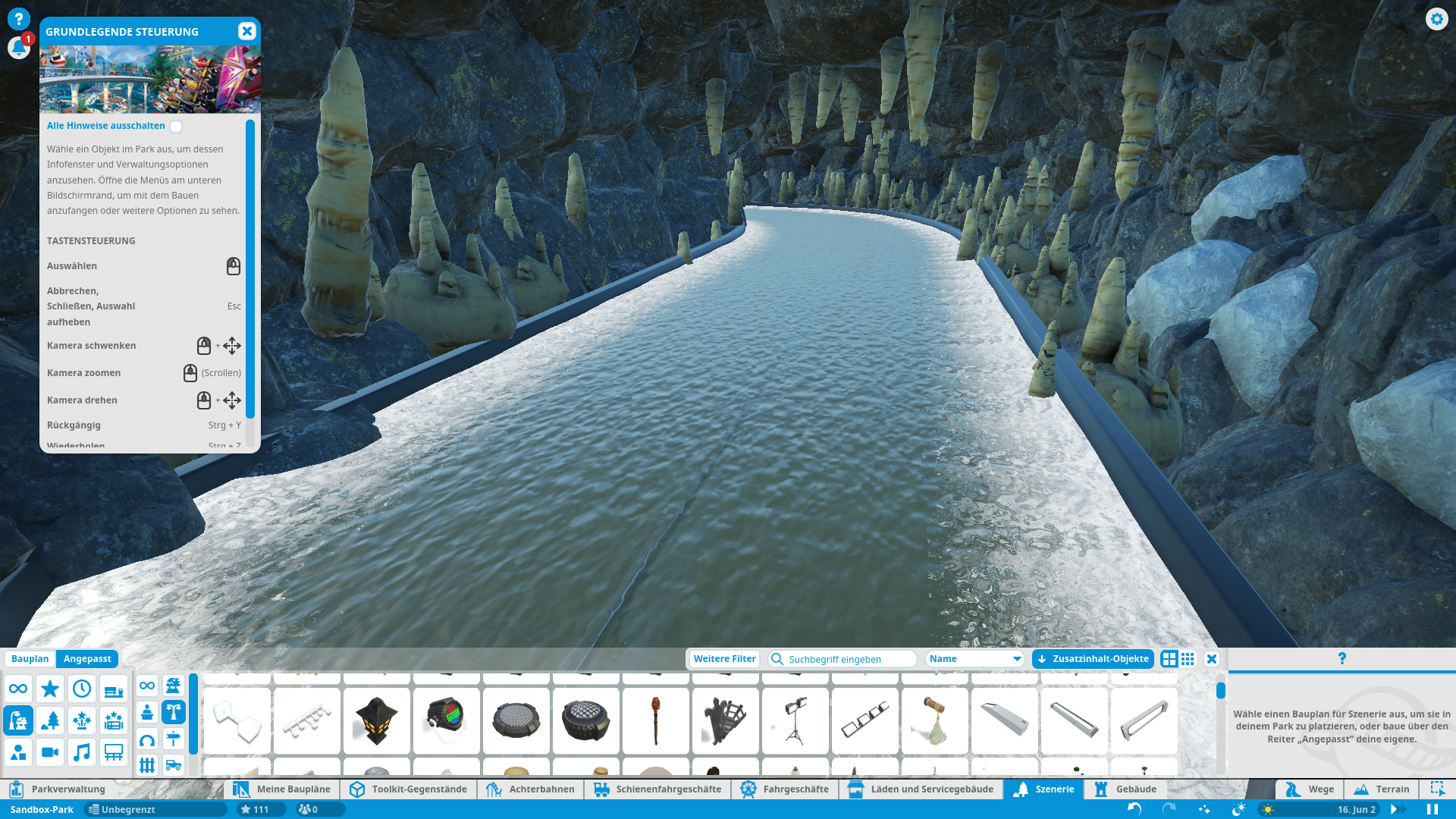Open Zusatzinhalt-Objekte dropdown button

pyautogui.click(x=1093, y=659)
